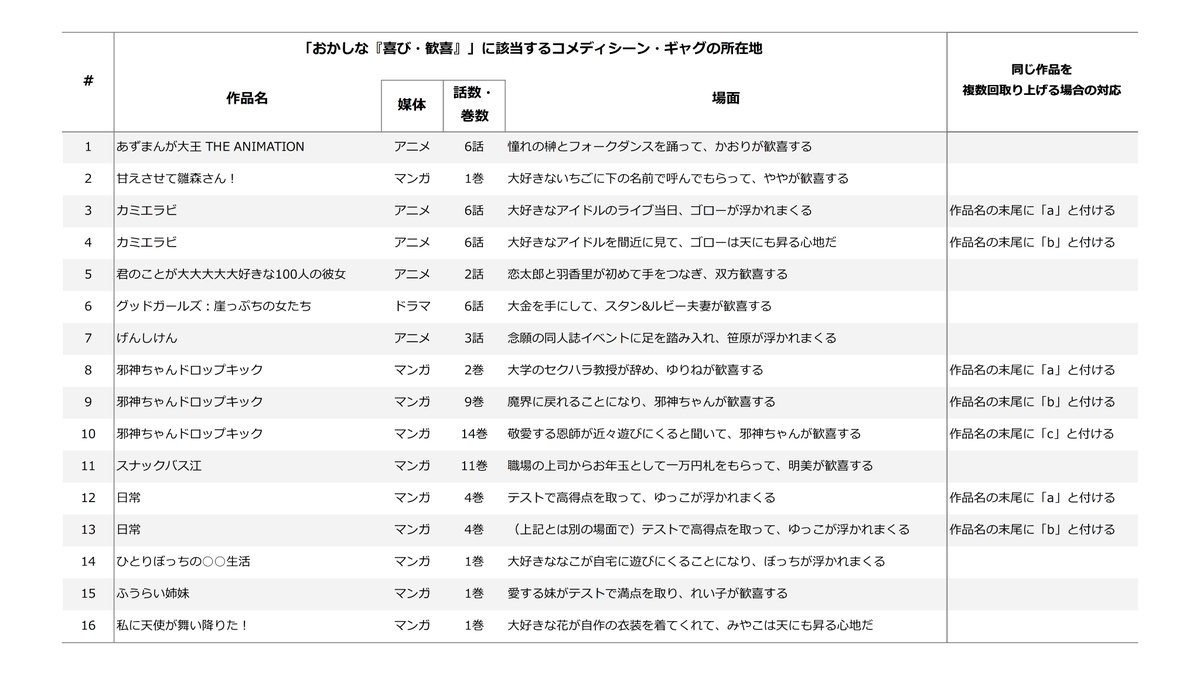Image resolution: width=1200 pixels, height=675 pixels.
Task: Click the '媒体' column header
Action: coord(412,104)
